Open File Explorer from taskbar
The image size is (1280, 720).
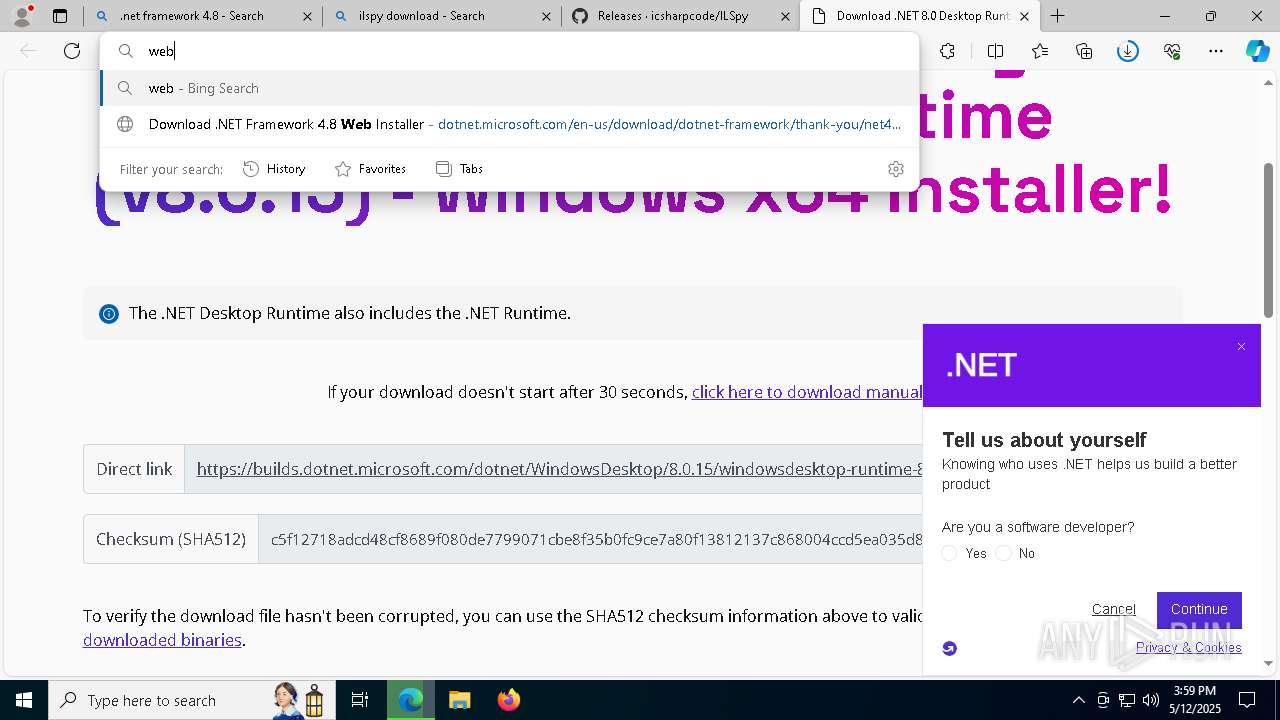coord(459,700)
